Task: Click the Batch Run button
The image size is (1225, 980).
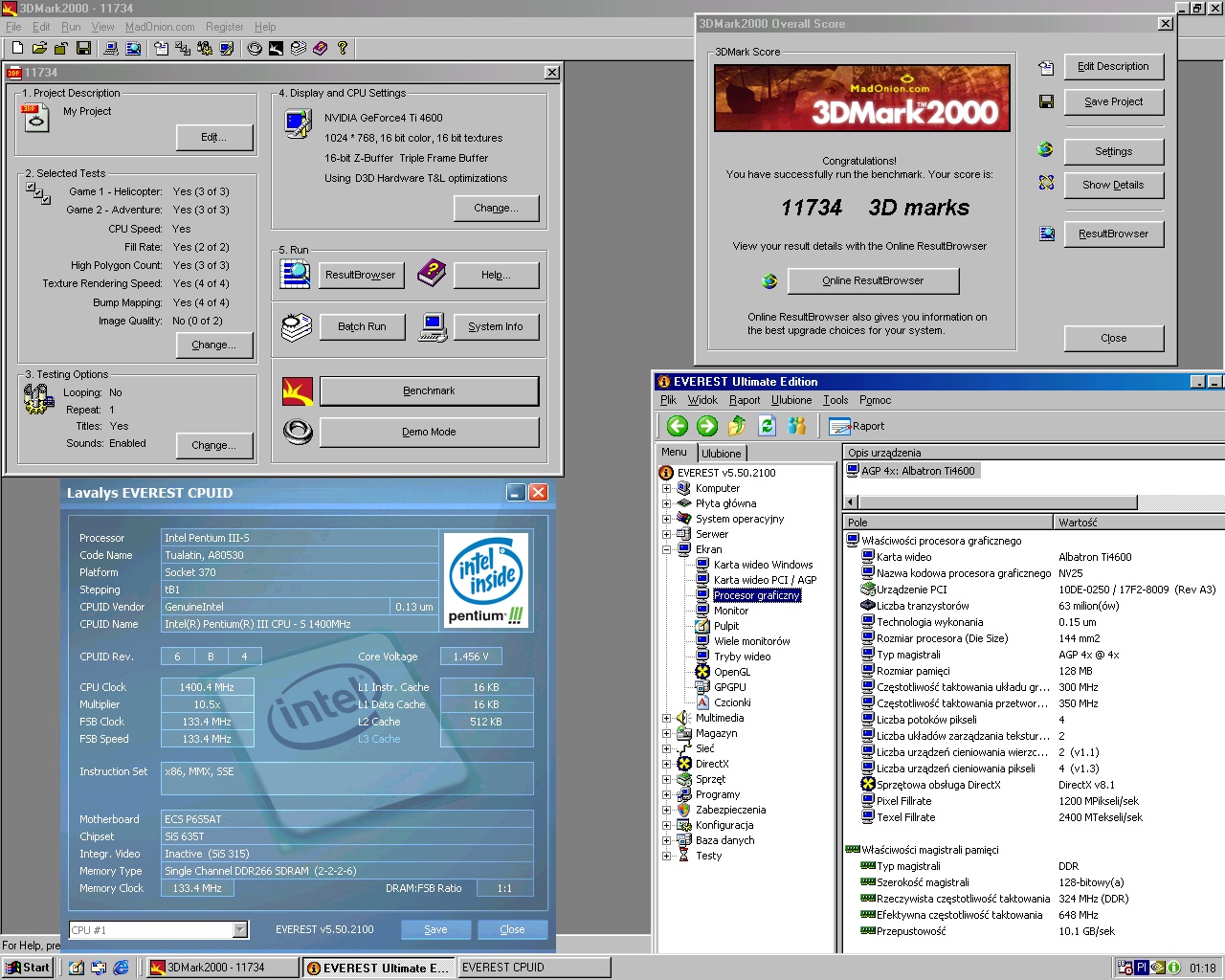Action: click(362, 327)
